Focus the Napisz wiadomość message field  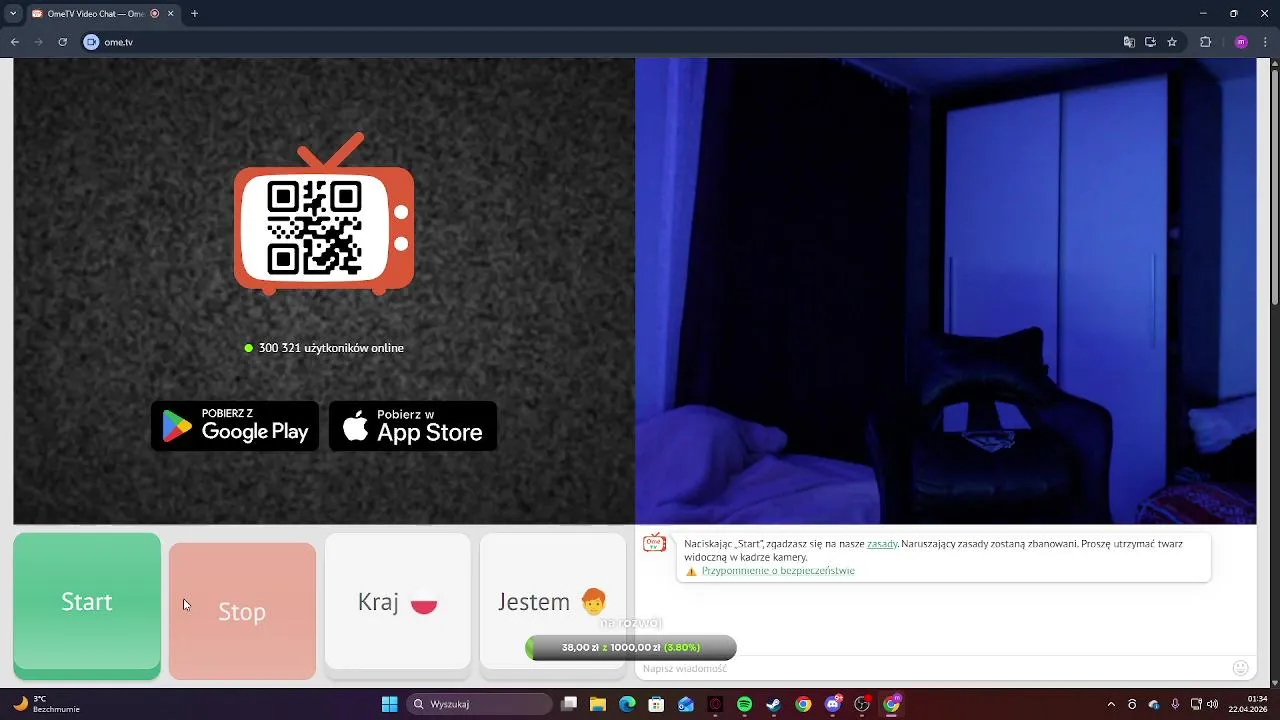(935, 668)
